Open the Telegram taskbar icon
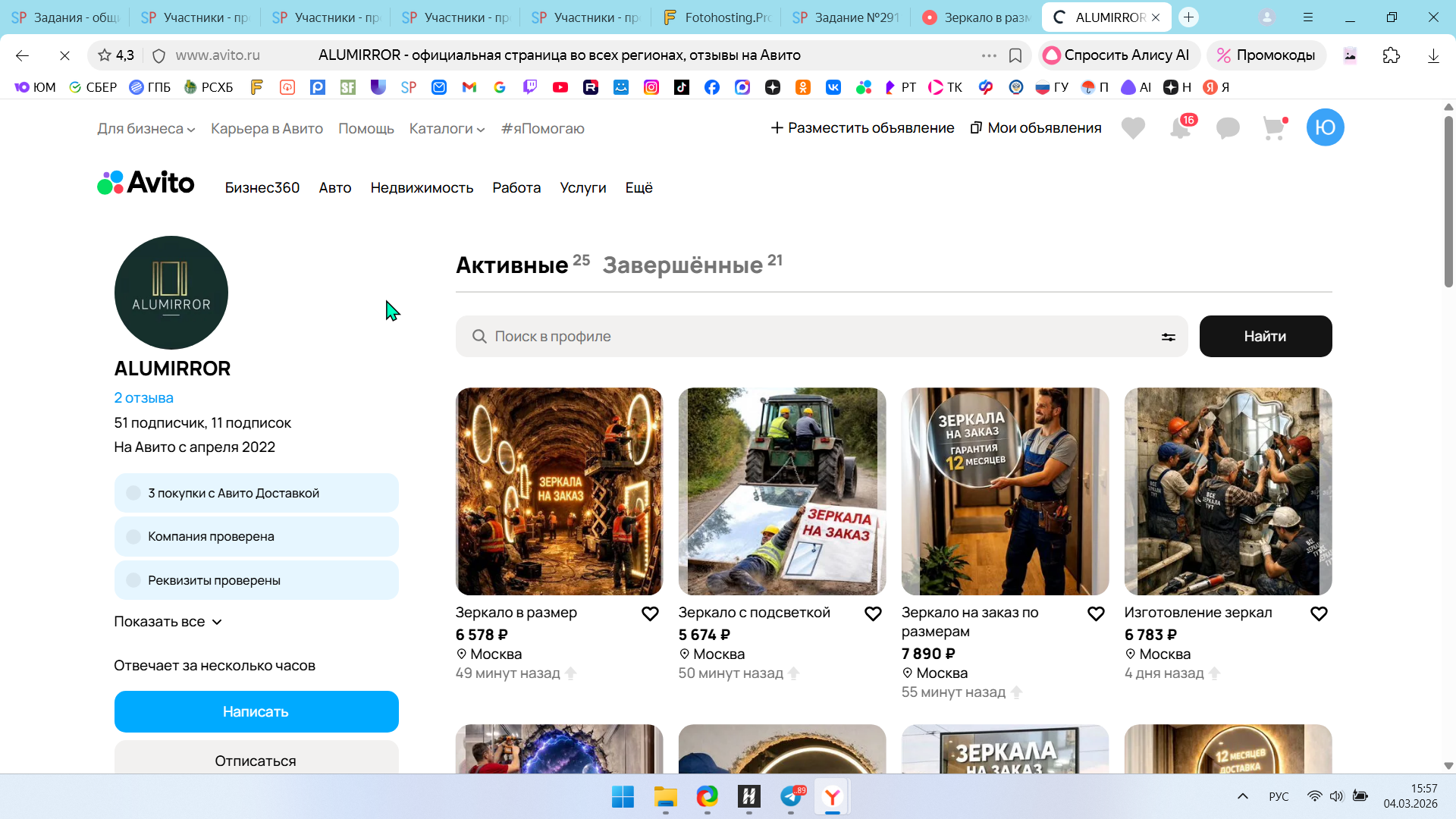 coord(791,796)
